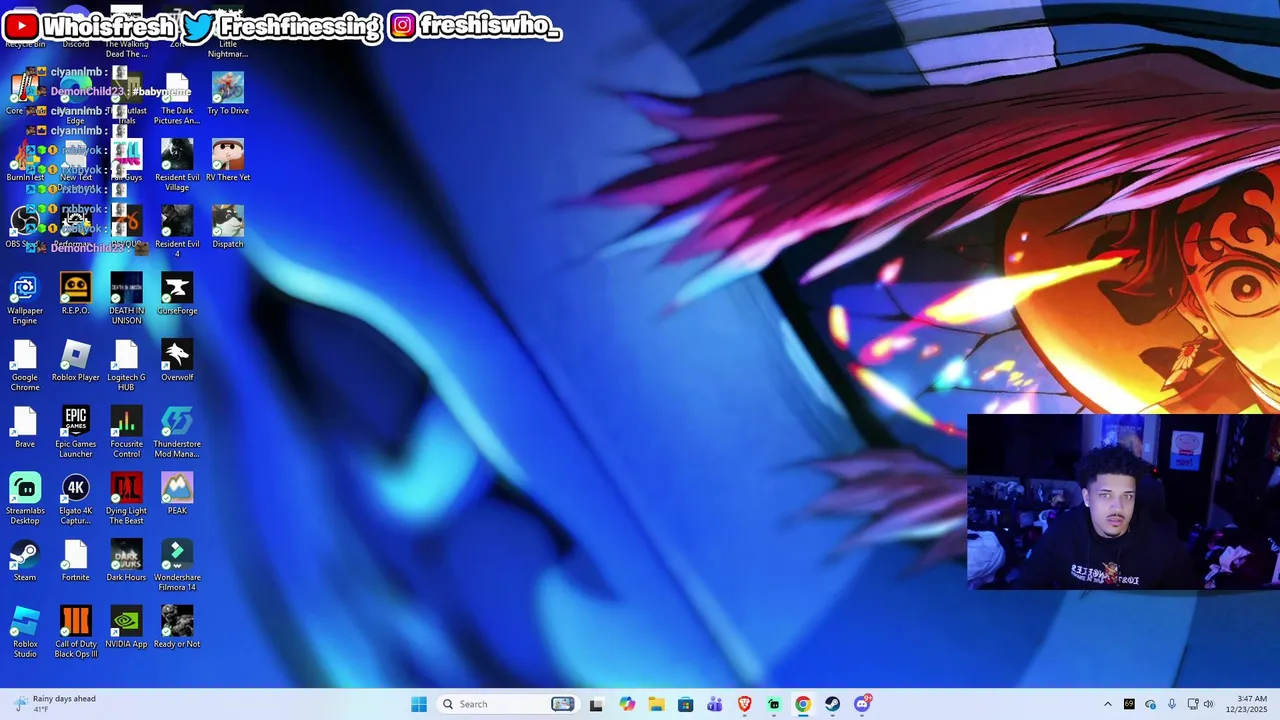Select the Focusrite Control desktop icon
Viewport: 1280px width, 720px height.
coord(126,433)
